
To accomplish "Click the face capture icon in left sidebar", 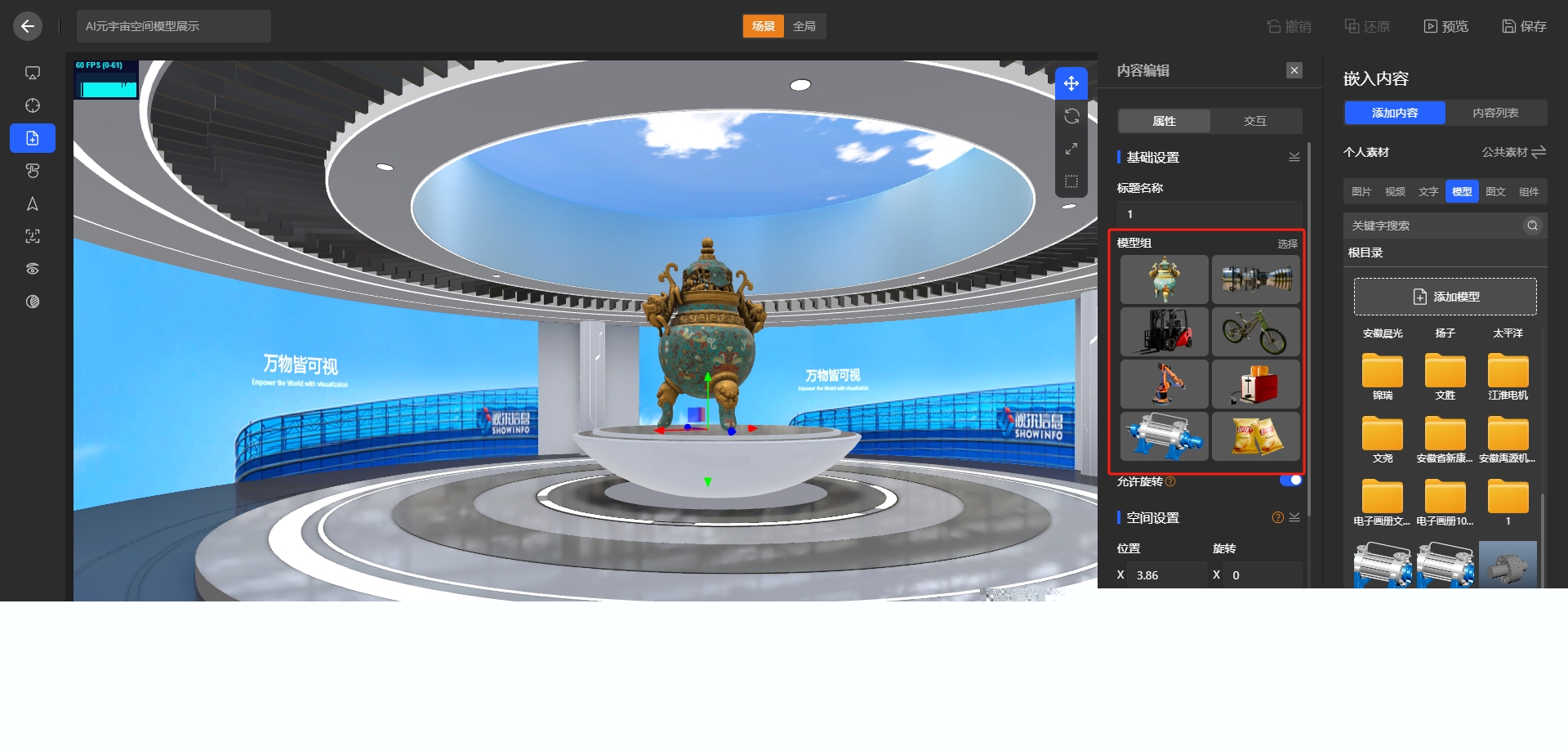I will click(32, 236).
